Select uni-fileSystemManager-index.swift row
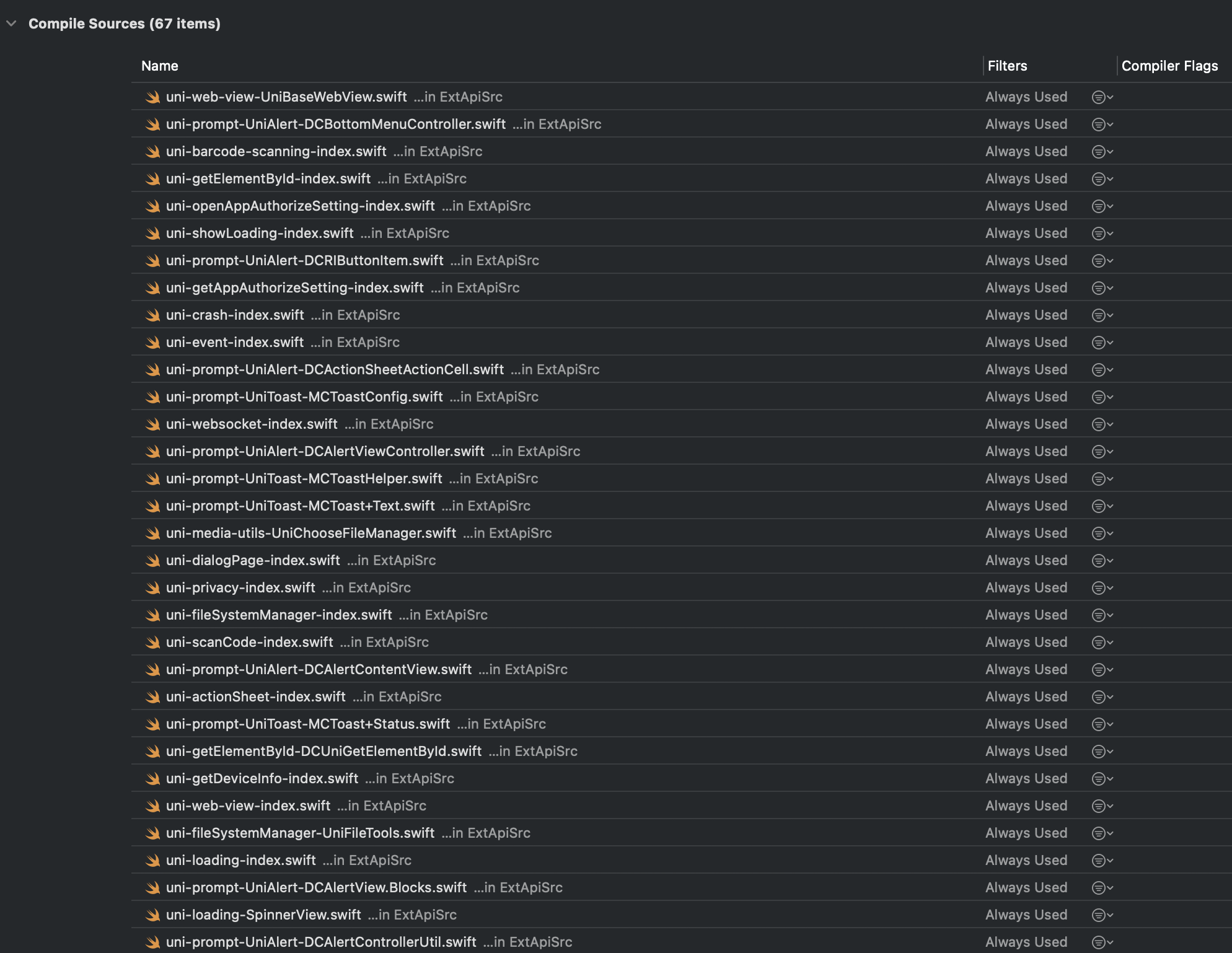Image resolution: width=1232 pixels, height=953 pixels. [x=682, y=615]
